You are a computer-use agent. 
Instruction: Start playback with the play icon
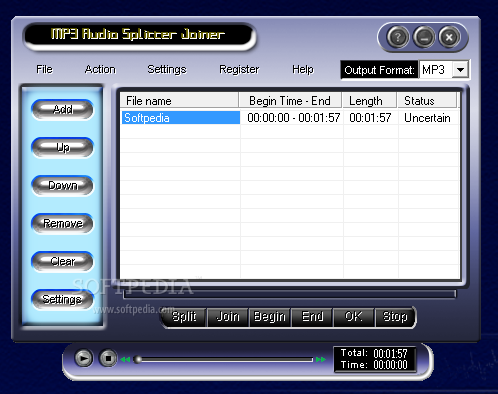coord(83,358)
